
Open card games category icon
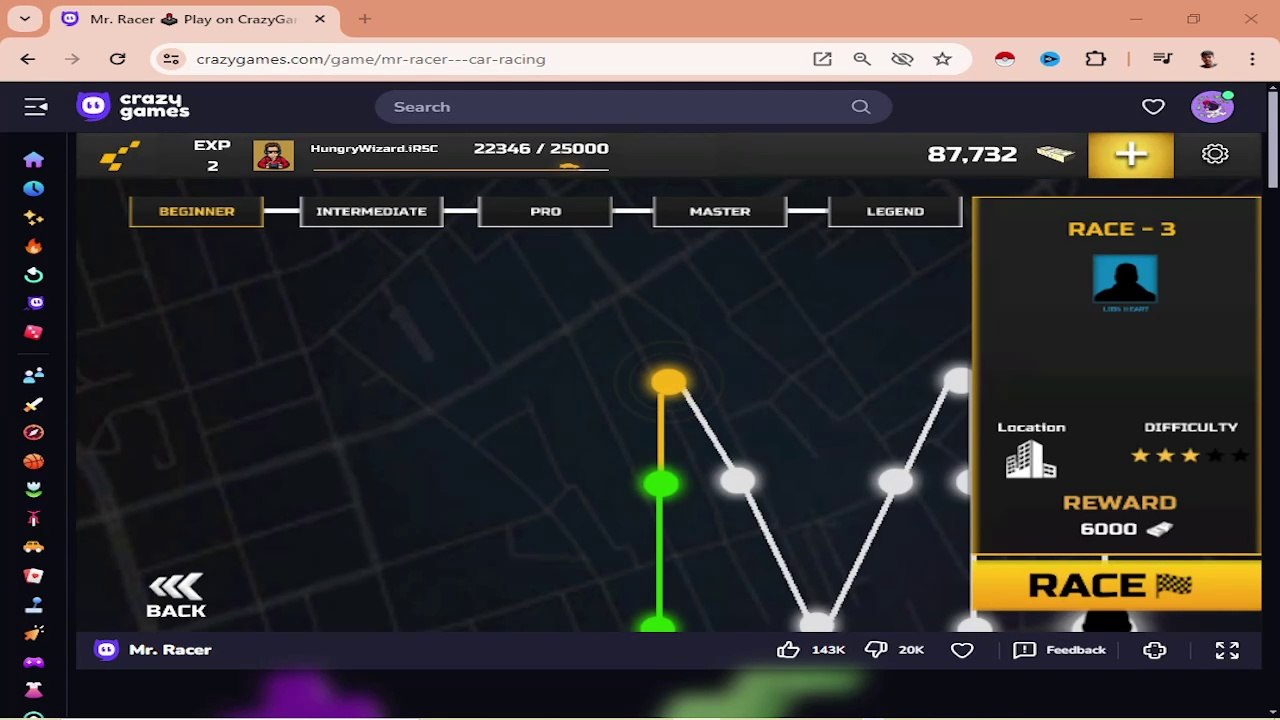pyautogui.click(x=34, y=576)
